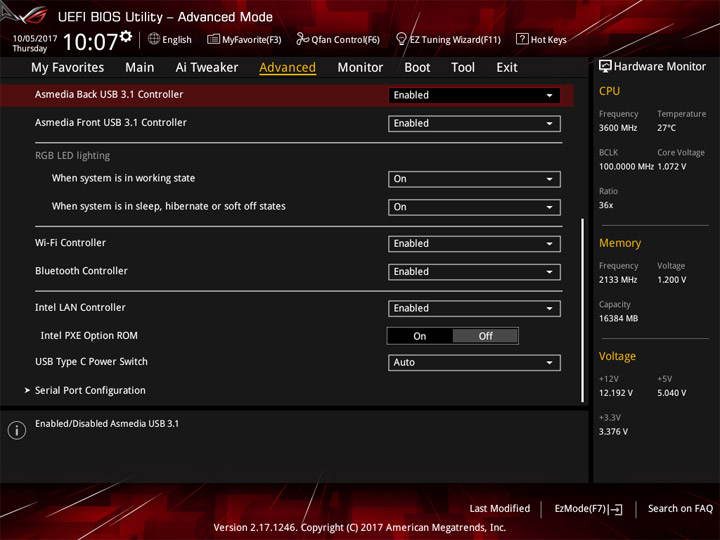Click the BCLK 100.0000 MHz value
720x540 pixels.
626,167
